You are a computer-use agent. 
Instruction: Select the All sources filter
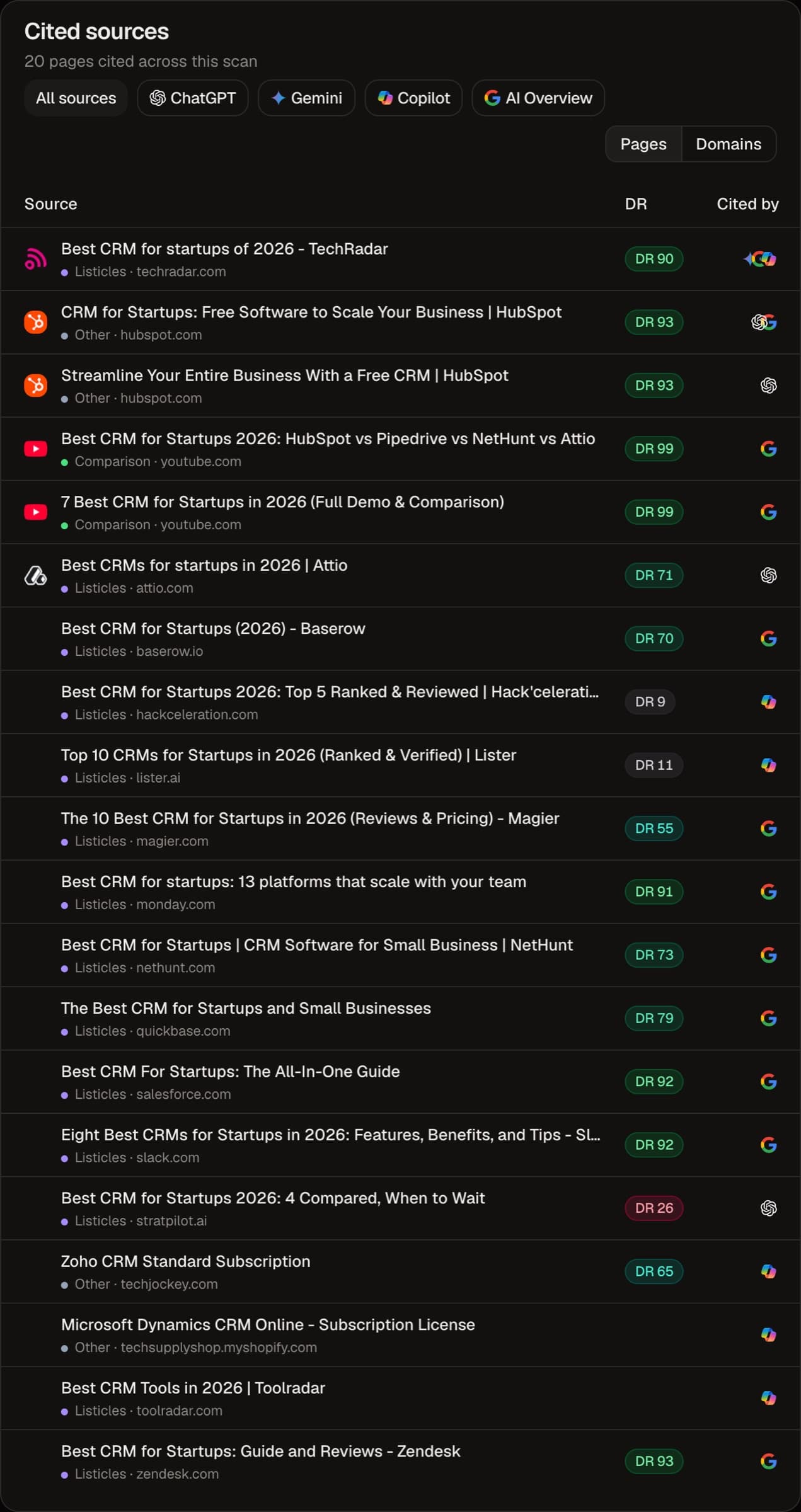tap(76, 98)
